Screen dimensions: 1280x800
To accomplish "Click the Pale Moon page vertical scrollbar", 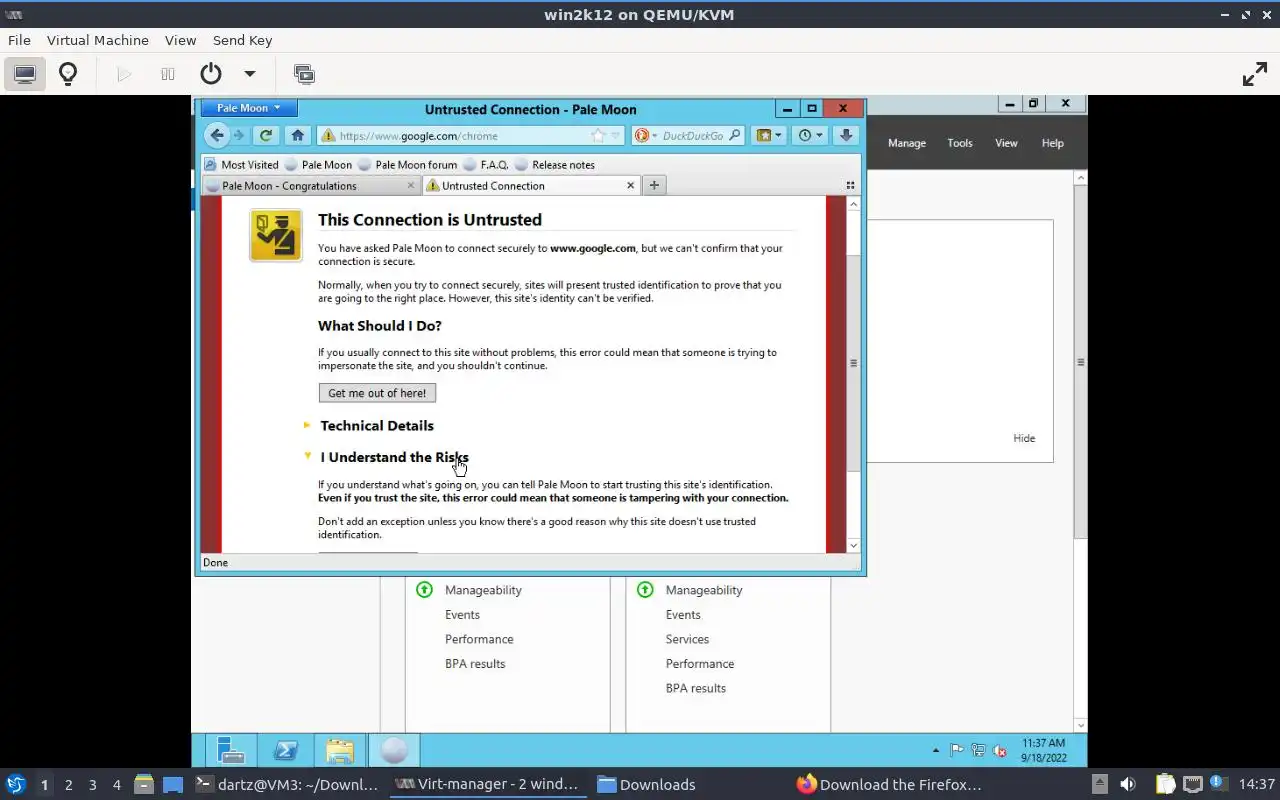I will [x=853, y=363].
